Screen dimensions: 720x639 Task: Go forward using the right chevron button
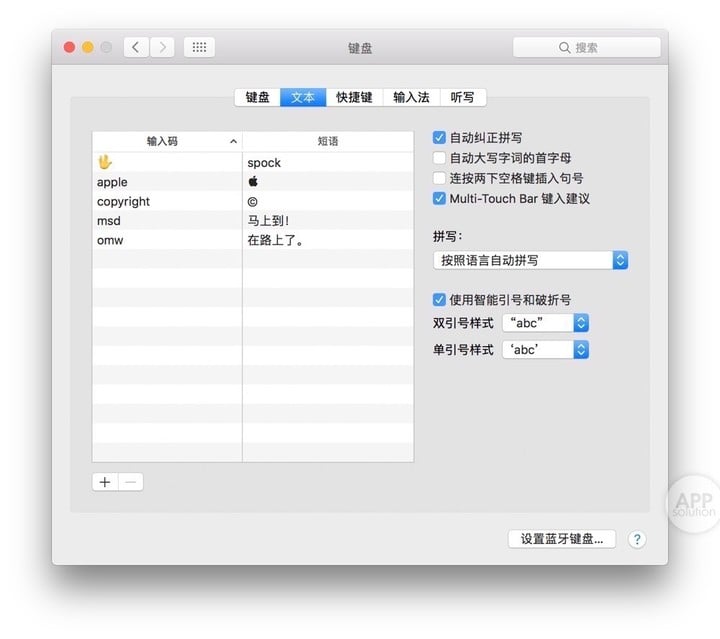click(162, 47)
